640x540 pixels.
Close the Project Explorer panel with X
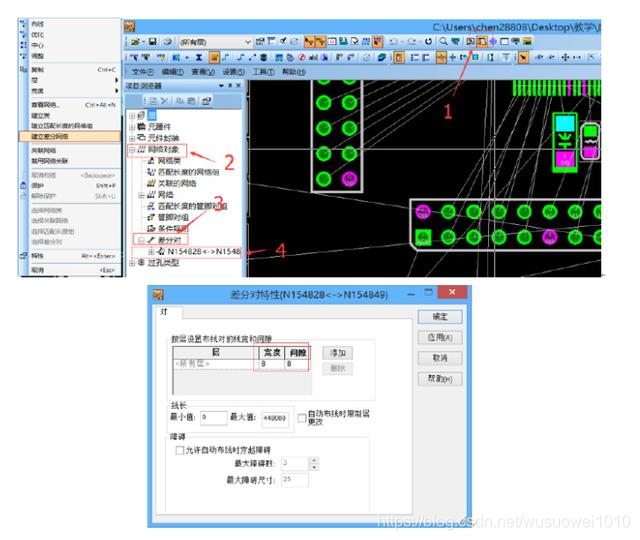pos(238,86)
